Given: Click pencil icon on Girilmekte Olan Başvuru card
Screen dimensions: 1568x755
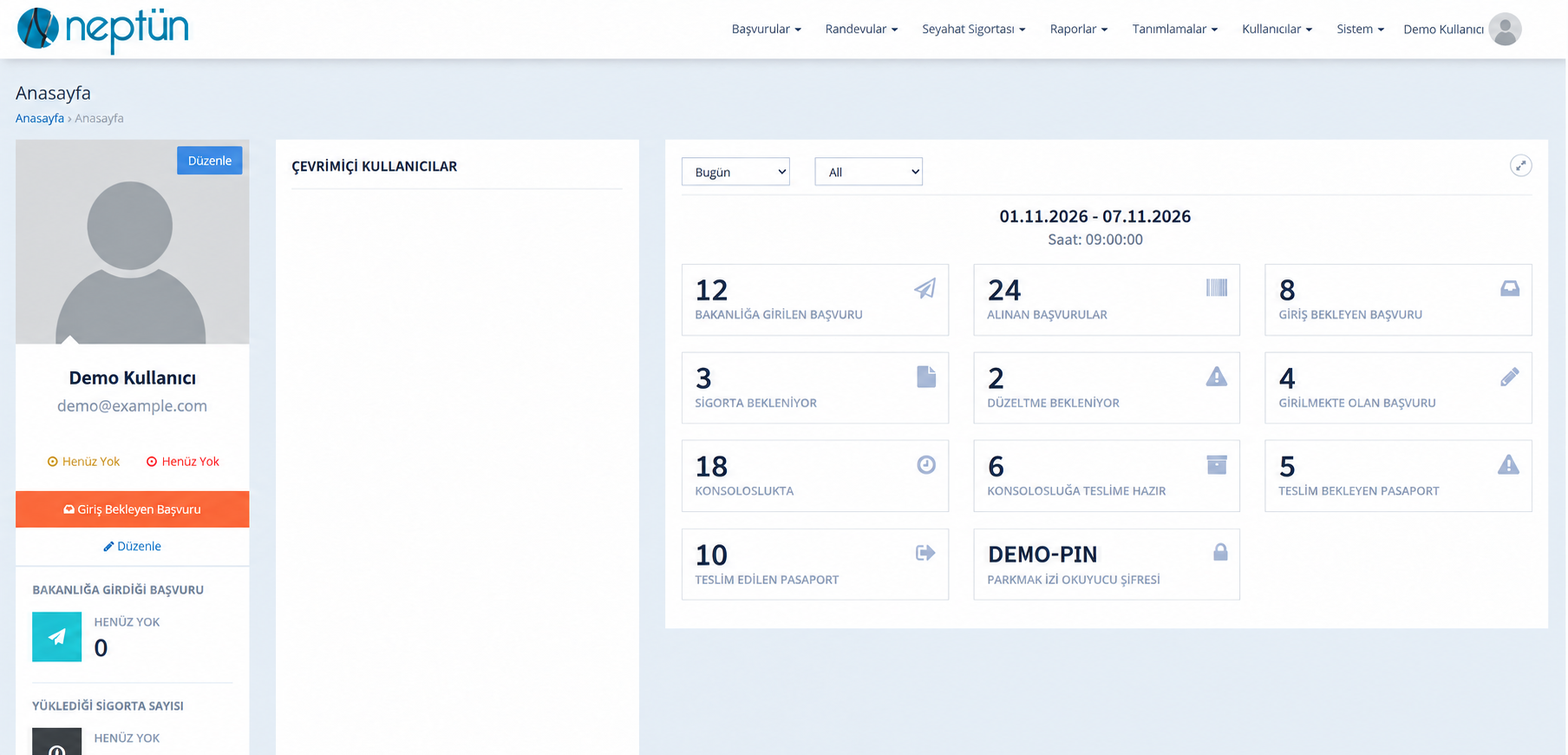Looking at the screenshot, I should tap(1510, 377).
